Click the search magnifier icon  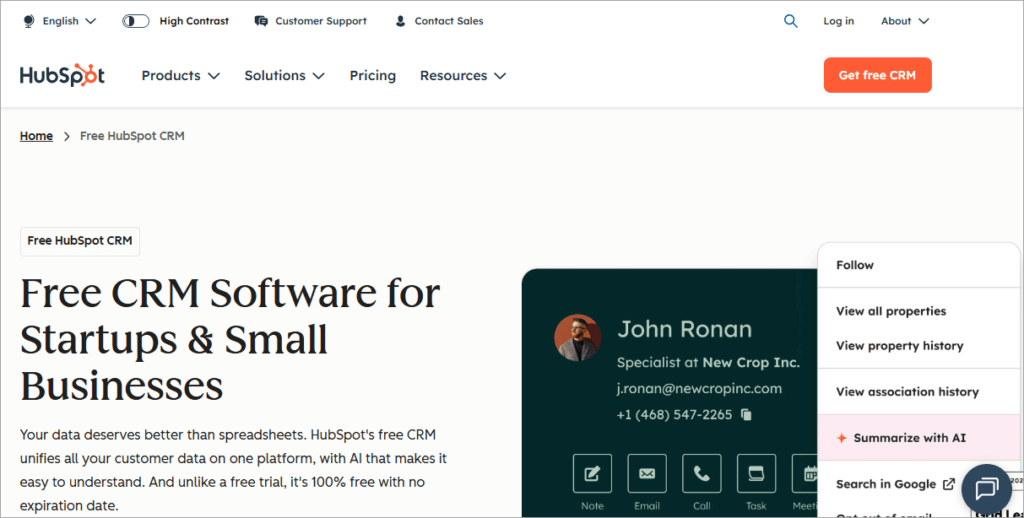pos(790,21)
